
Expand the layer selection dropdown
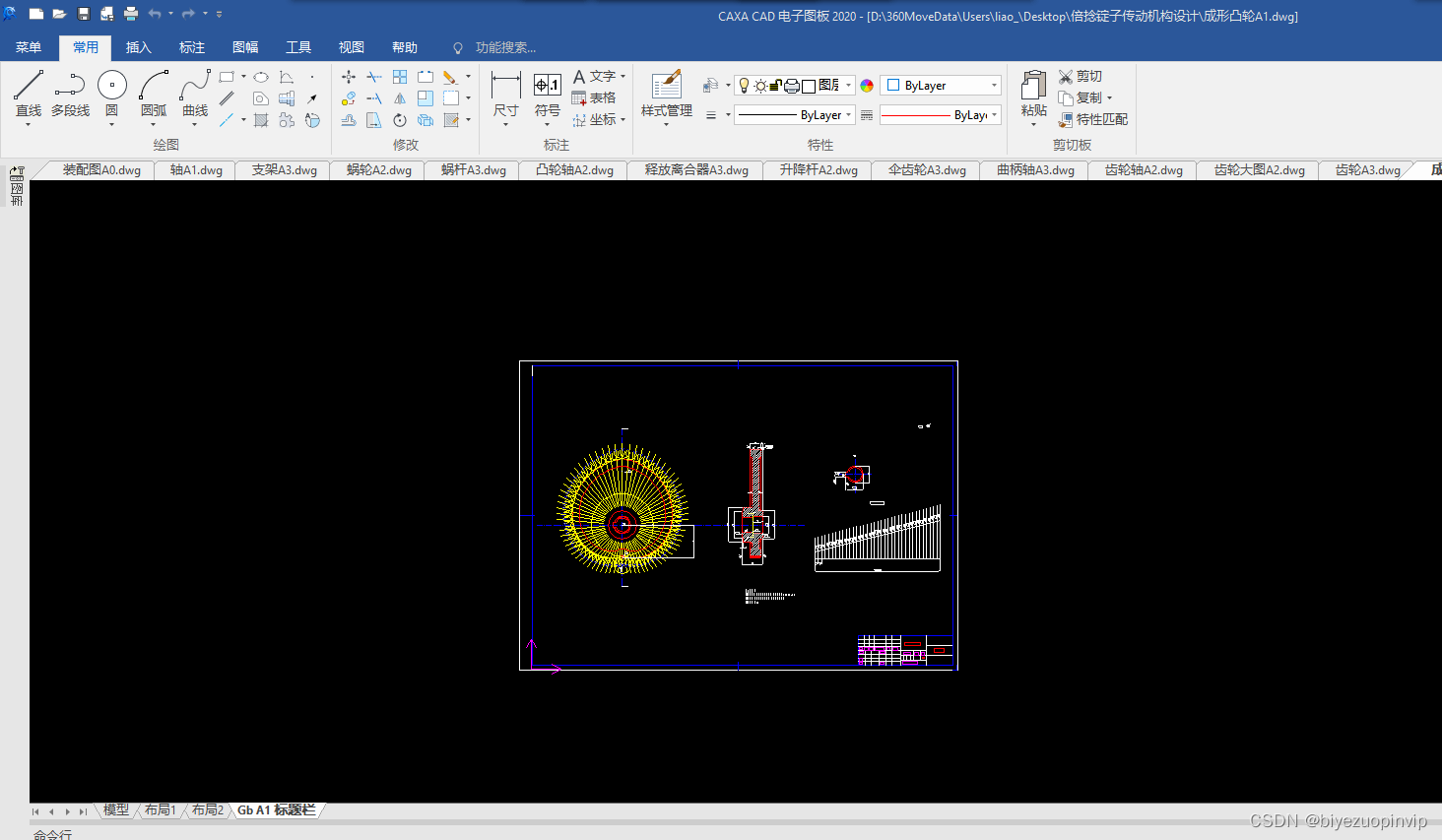click(x=848, y=86)
